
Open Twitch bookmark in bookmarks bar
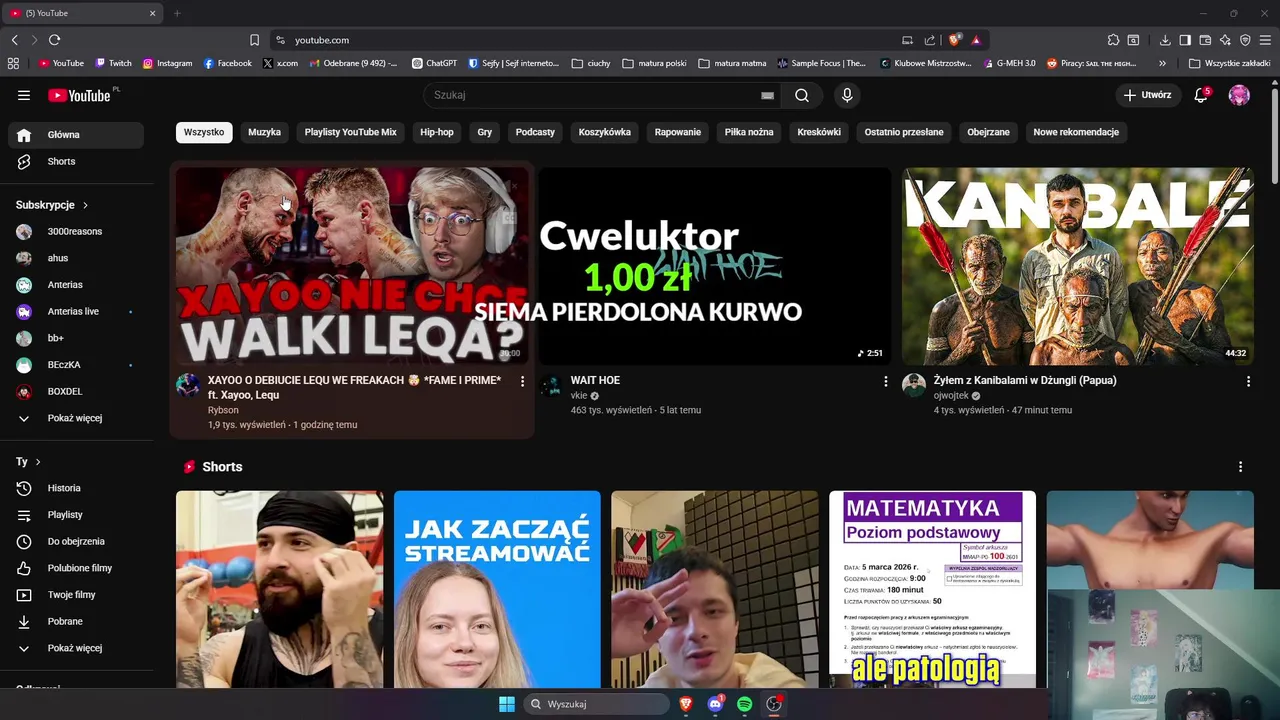click(x=114, y=63)
